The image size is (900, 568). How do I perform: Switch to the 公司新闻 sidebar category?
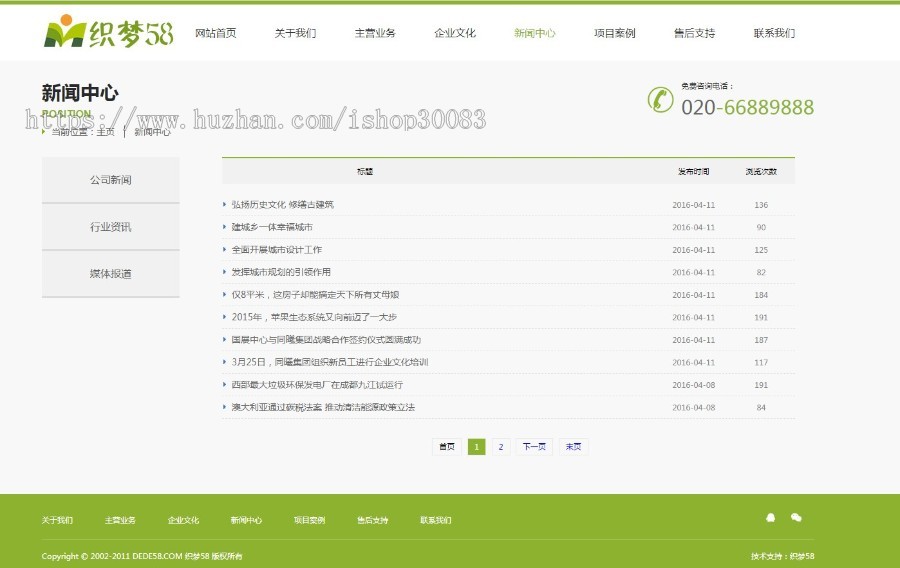click(110, 180)
